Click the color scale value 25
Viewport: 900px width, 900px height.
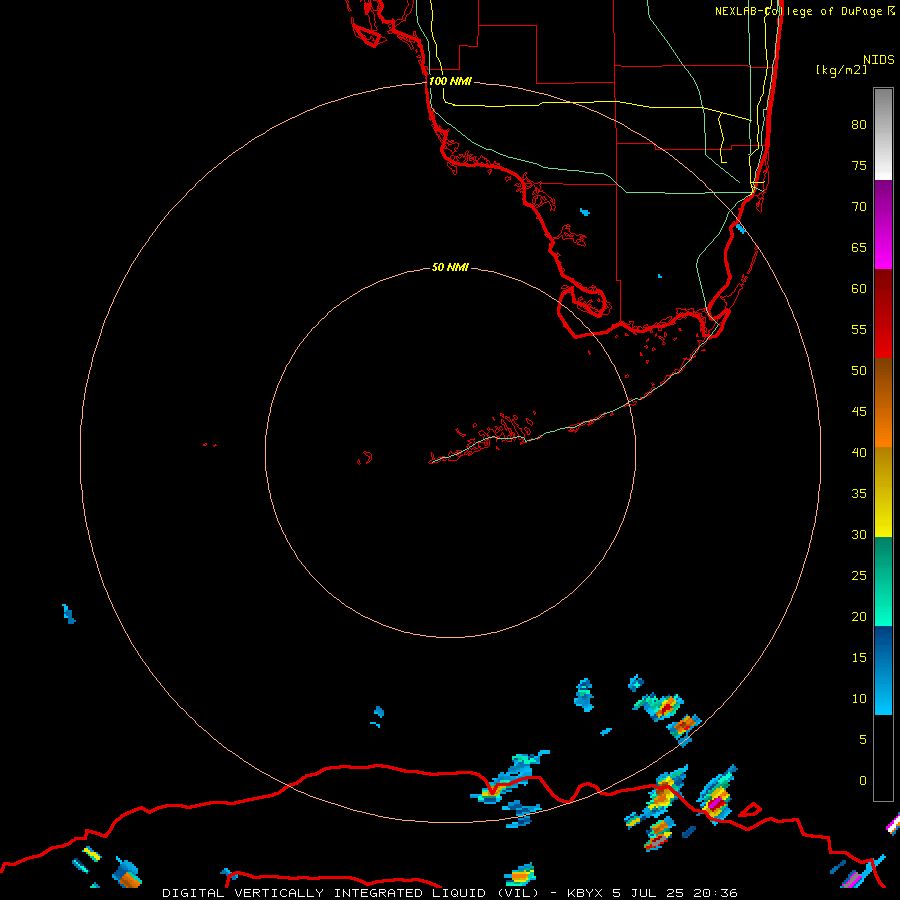(x=859, y=576)
